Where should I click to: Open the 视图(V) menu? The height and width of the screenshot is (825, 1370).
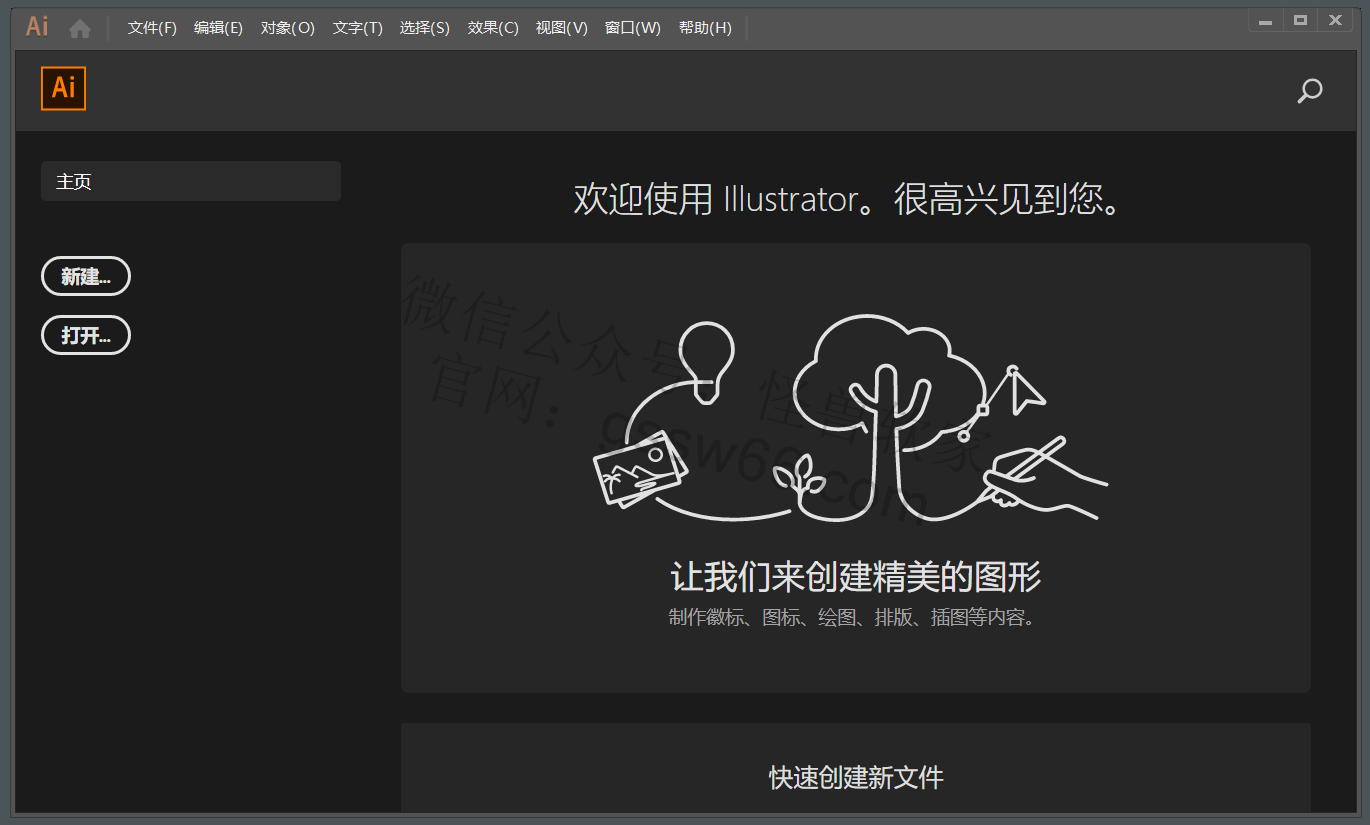click(x=562, y=28)
